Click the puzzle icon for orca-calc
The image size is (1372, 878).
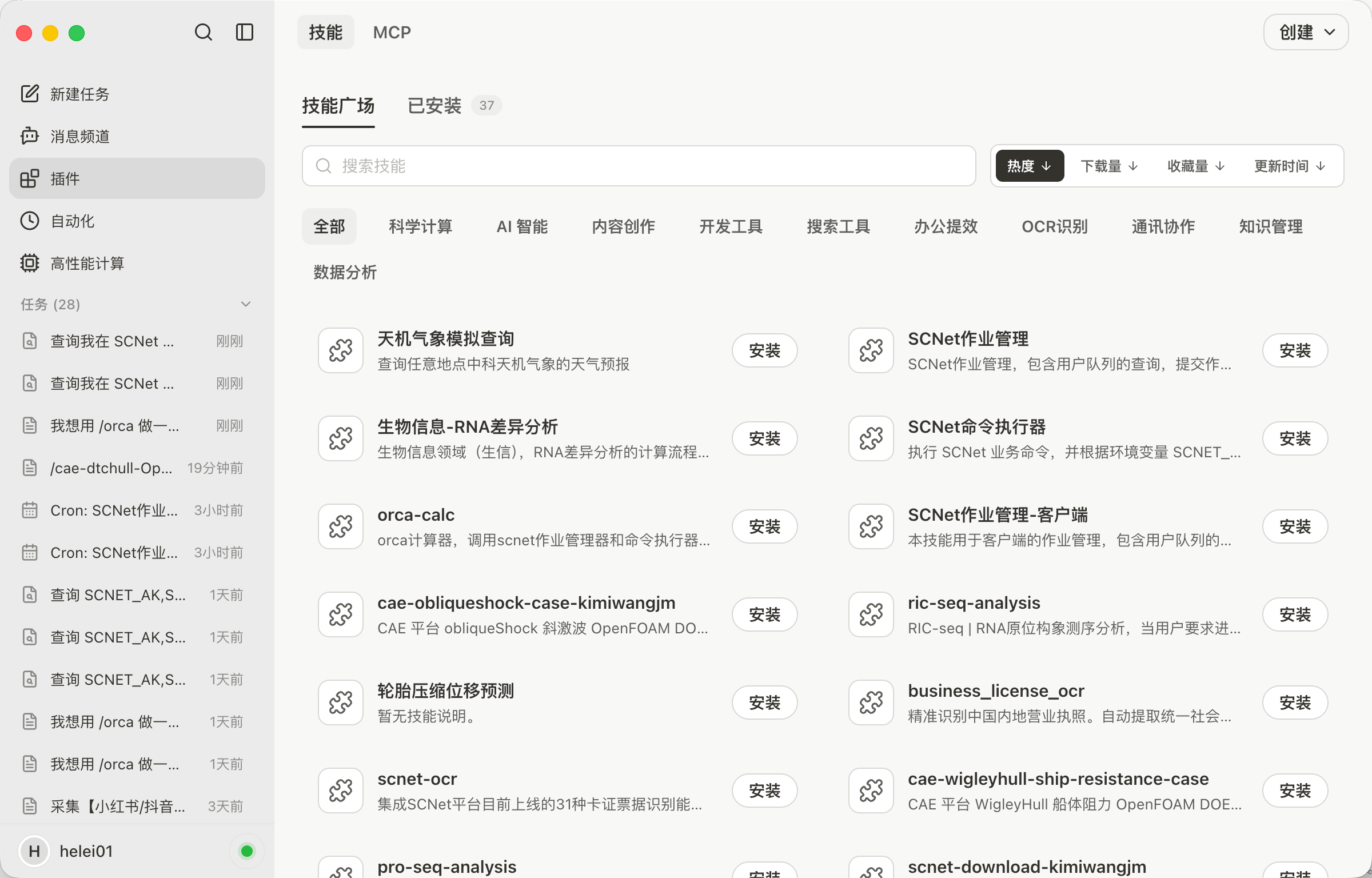341,526
